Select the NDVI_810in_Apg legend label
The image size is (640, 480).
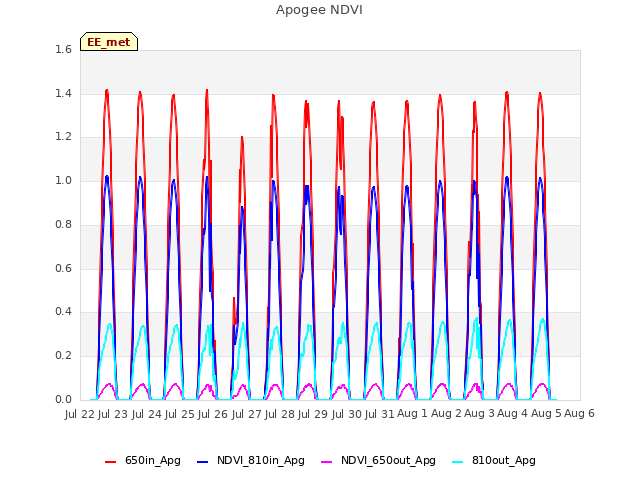(x=261, y=461)
